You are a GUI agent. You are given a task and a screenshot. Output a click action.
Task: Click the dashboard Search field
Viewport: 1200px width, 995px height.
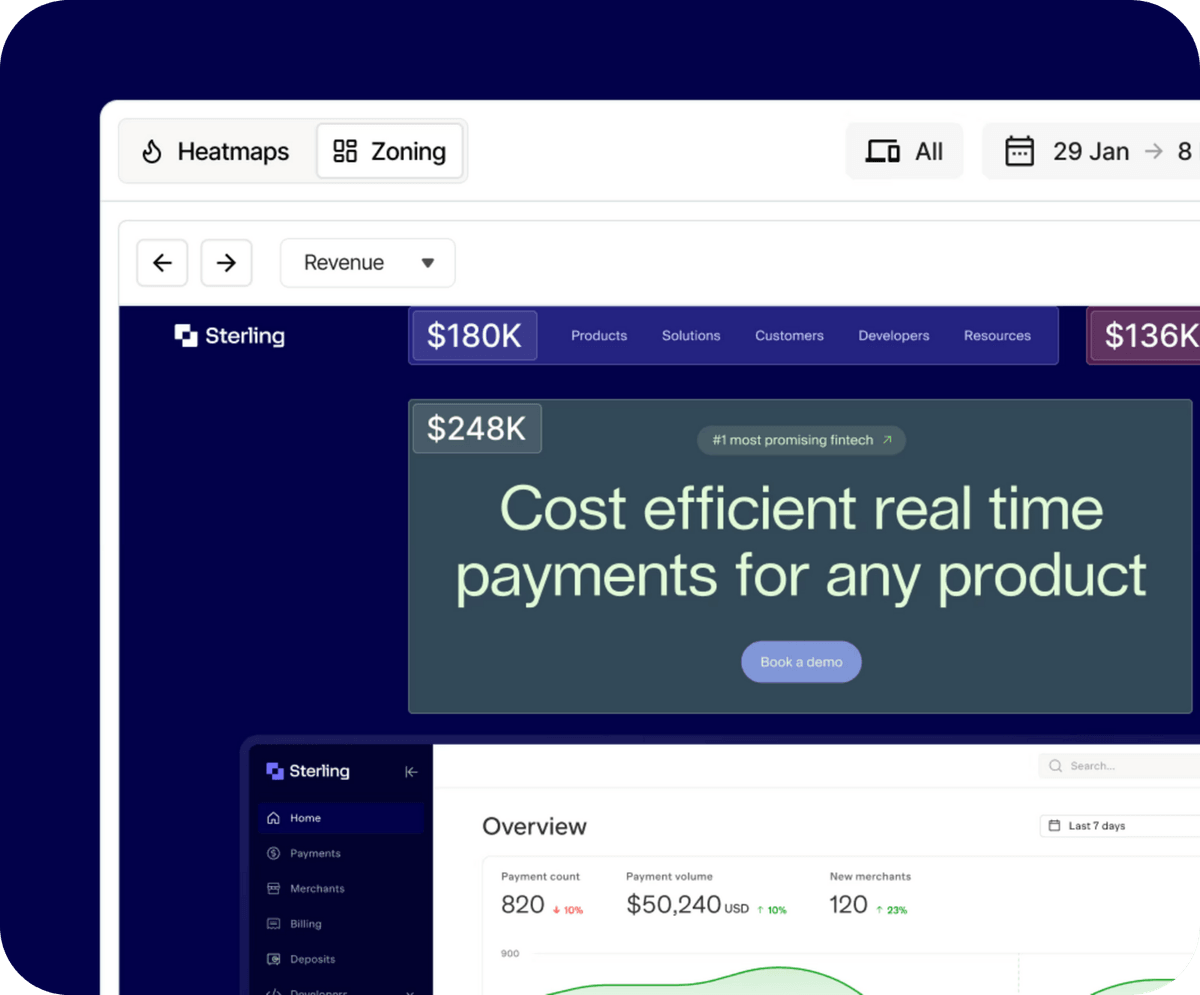[1119, 766]
